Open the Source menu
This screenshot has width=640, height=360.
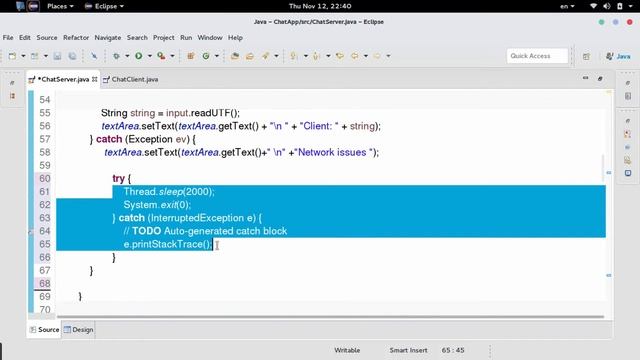pyautogui.click(x=47, y=38)
